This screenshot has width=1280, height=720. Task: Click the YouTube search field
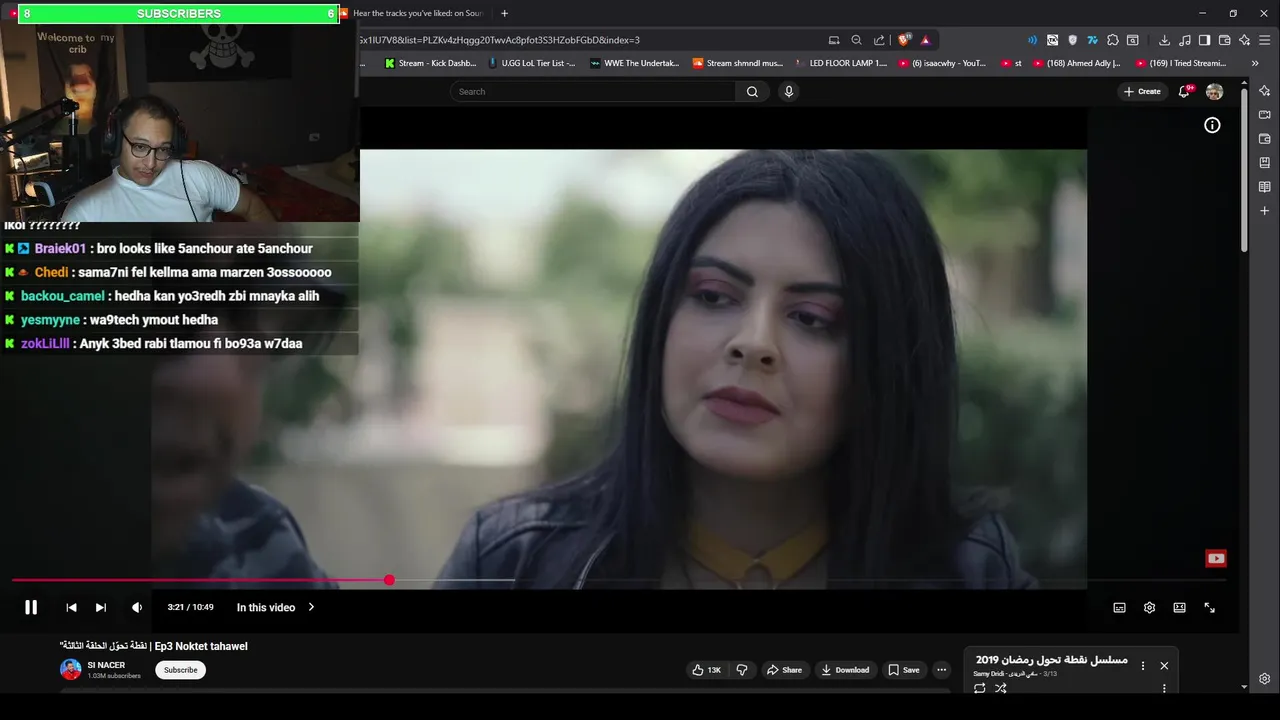(595, 91)
